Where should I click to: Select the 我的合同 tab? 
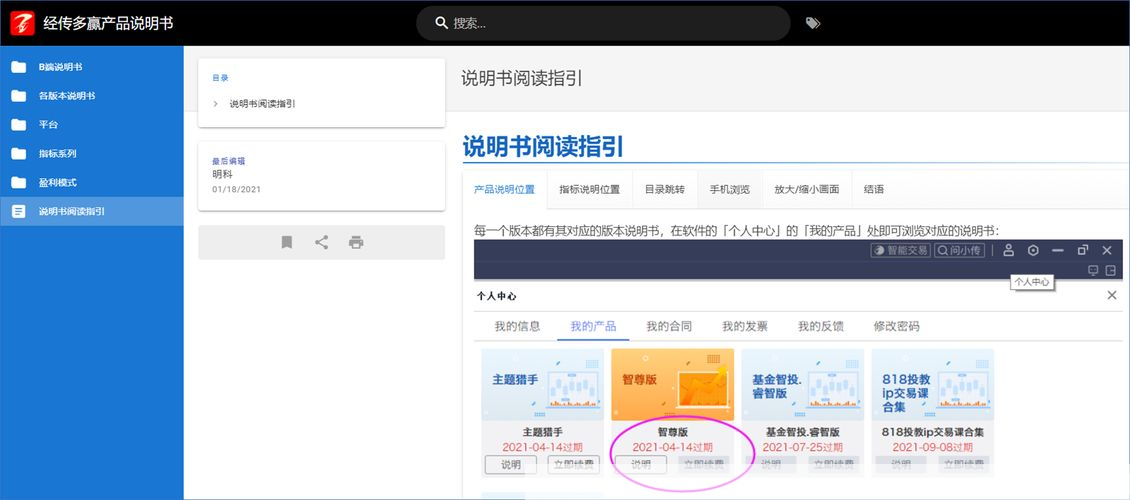[669, 326]
